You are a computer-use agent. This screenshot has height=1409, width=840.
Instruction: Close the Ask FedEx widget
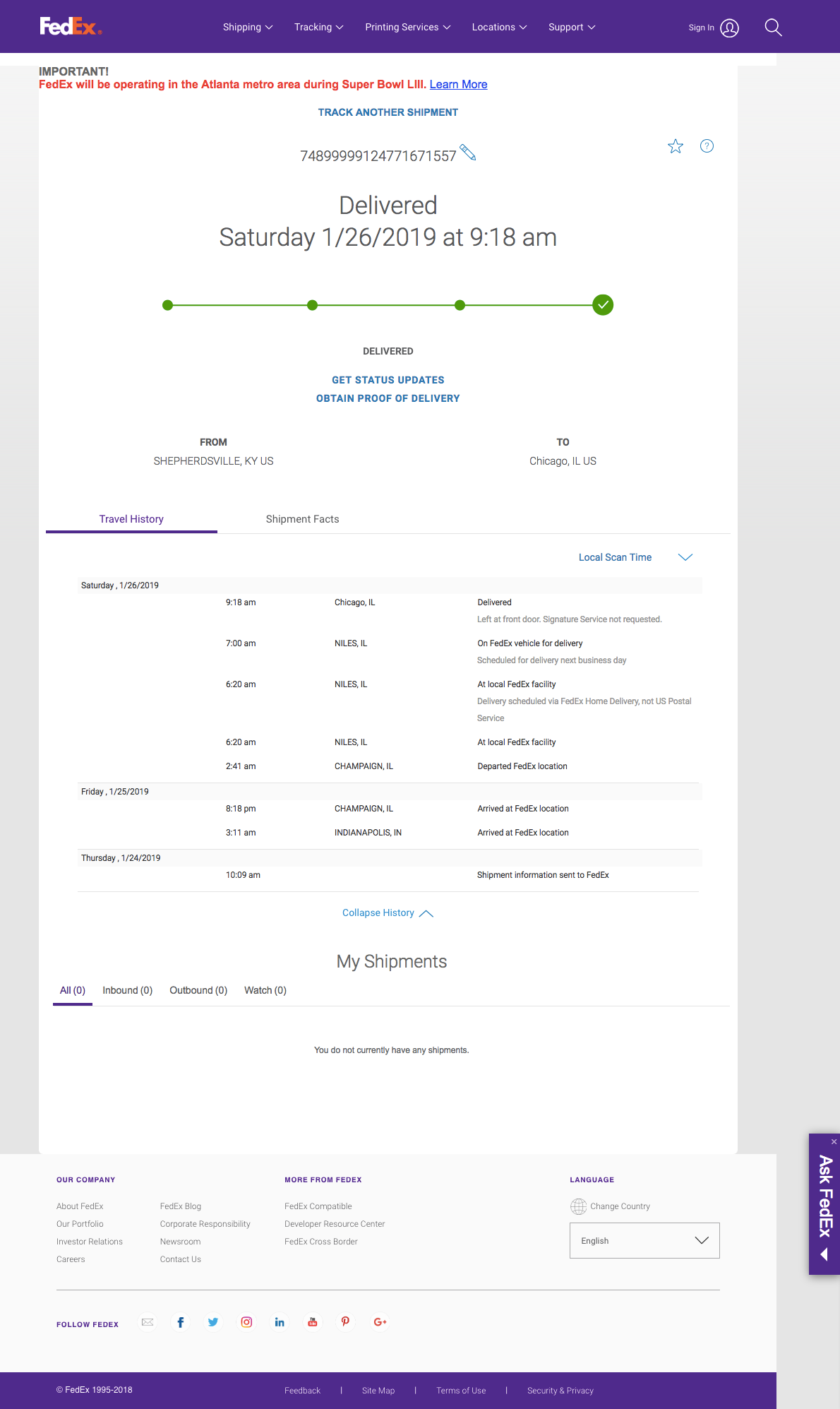point(834,1141)
